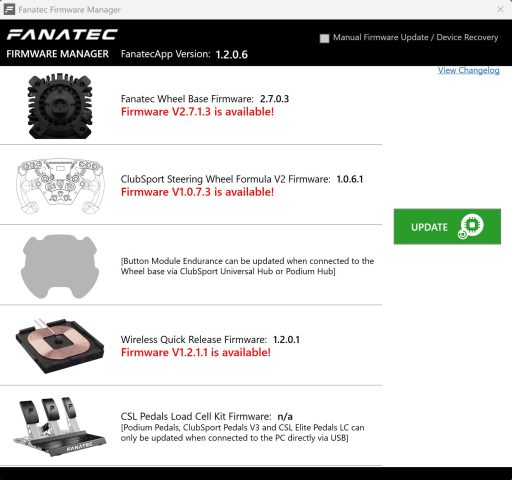Click the Fanatec app icon in the title bar
The height and width of the screenshot is (480, 512).
[x=9, y=9]
